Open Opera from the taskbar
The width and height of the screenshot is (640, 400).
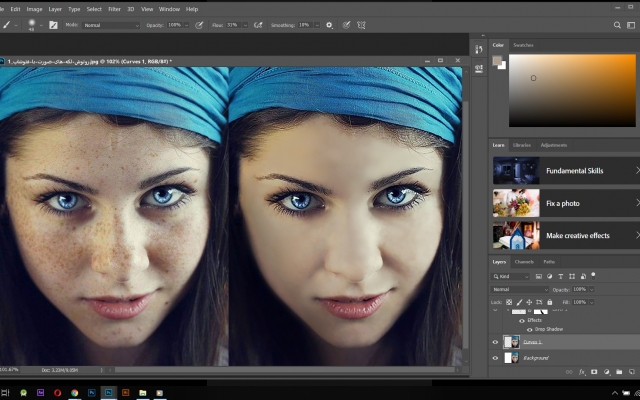click(57, 393)
